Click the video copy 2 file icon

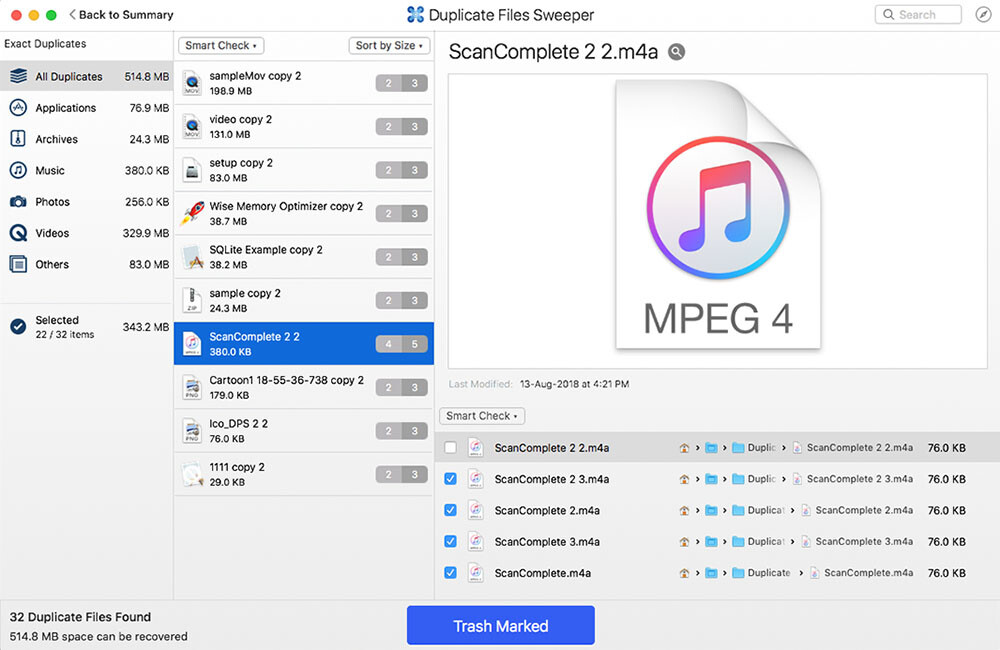pos(192,126)
